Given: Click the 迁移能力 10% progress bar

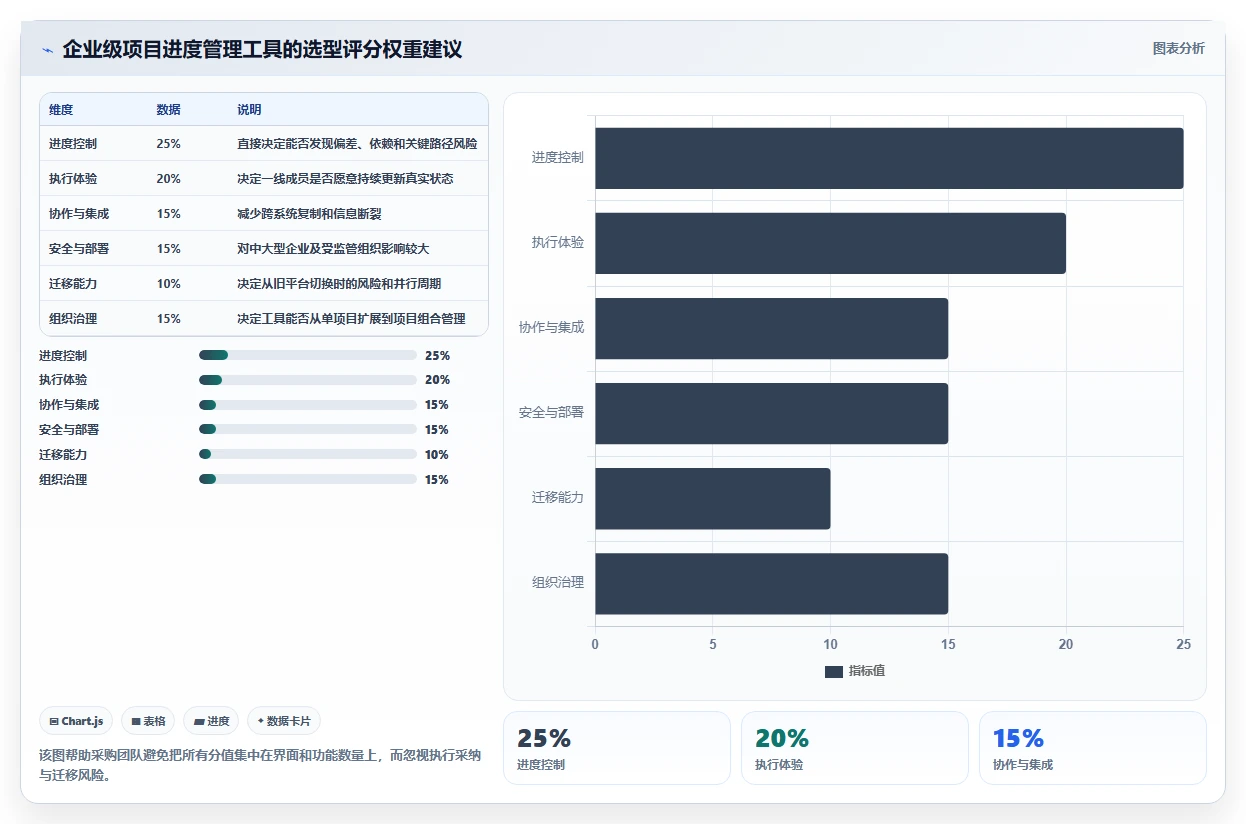Looking at the screenshot, I should [x=308, y=454].
